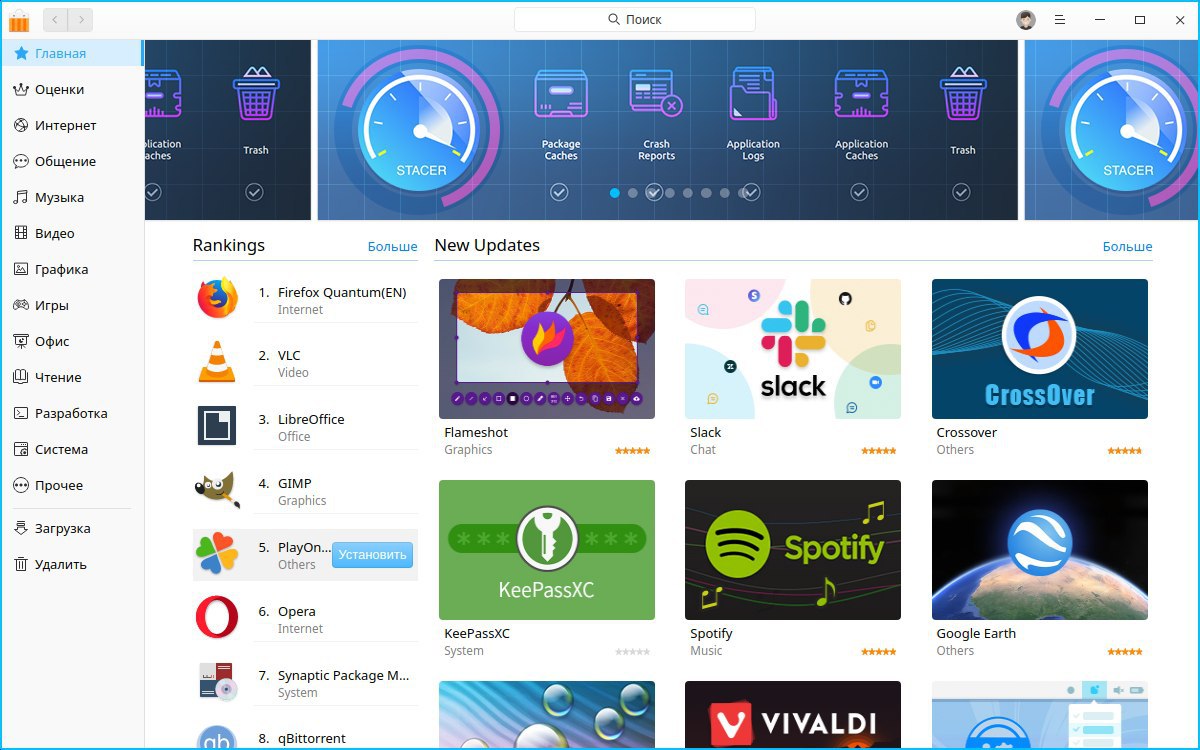Viewport: 1200px width, 750px height.
Task: Open the Vivaldi app thumbnail
Action: [x=793, y=715]
